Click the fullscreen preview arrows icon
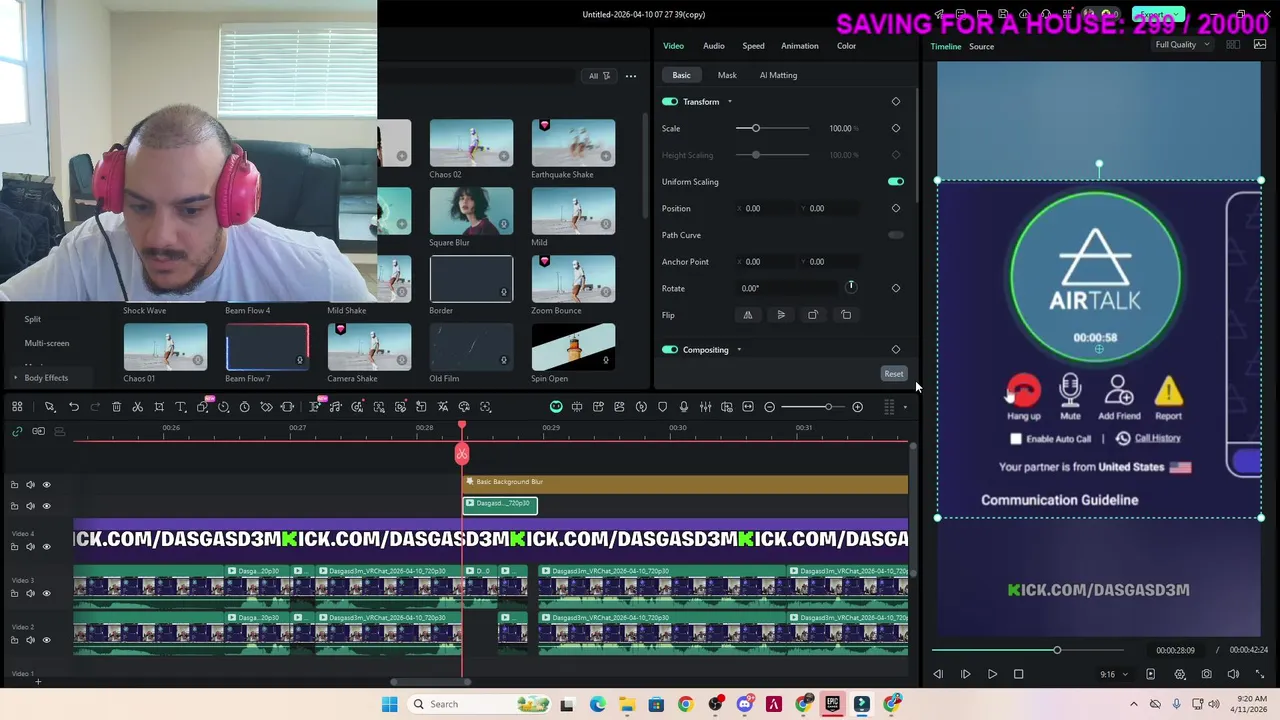This screenshot has width=1280, height=720. point(1259,674)
